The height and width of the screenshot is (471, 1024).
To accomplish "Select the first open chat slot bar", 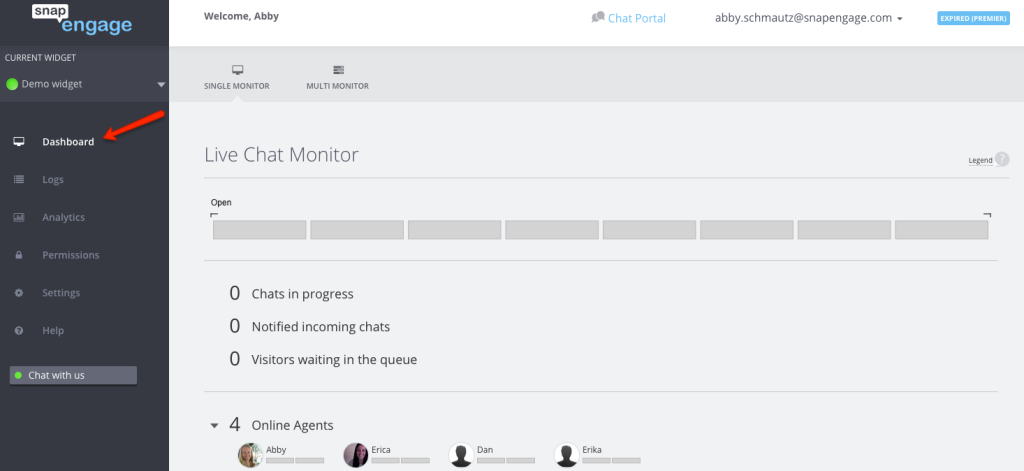I will pyautogui.click(x=260, y=230).
